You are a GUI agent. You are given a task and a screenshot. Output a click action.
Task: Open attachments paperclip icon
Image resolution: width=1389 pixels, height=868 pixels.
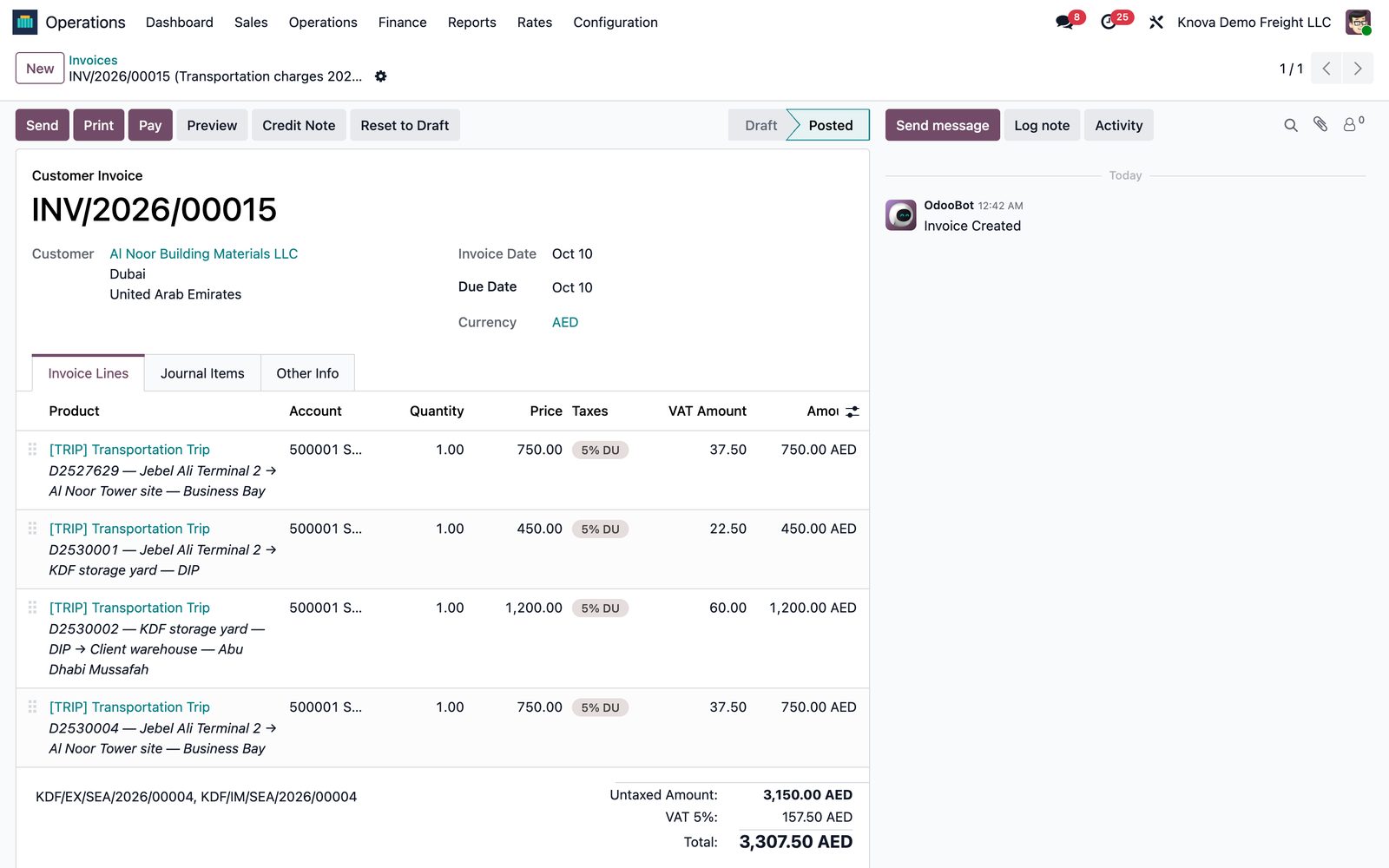pyautogui.click(x=1320, y=125)
